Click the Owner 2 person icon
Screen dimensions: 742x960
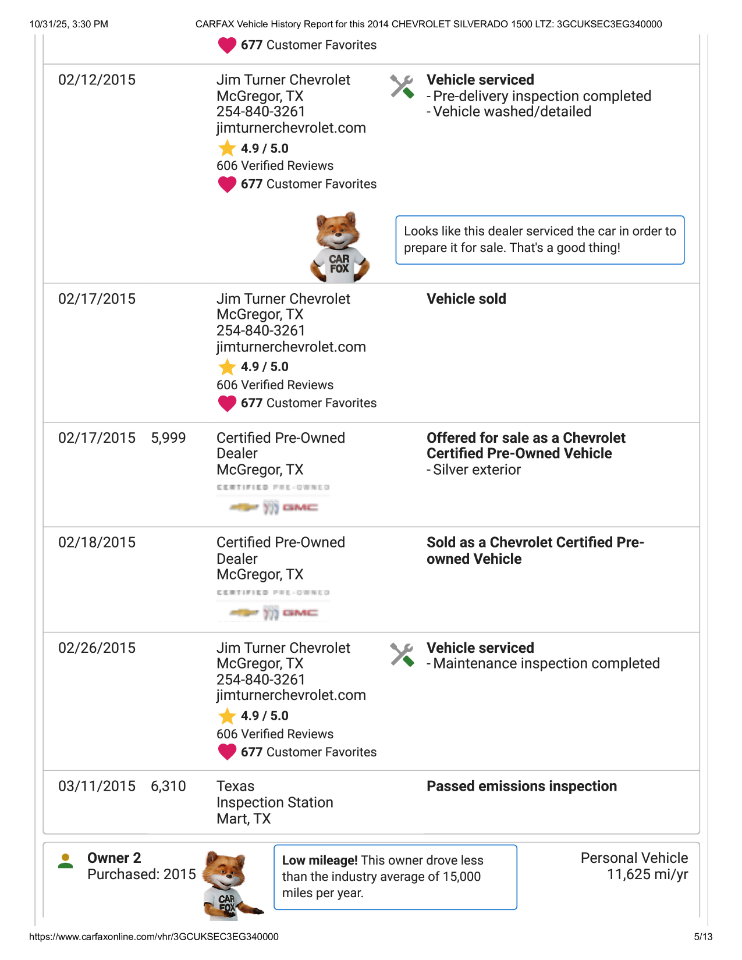66,861
